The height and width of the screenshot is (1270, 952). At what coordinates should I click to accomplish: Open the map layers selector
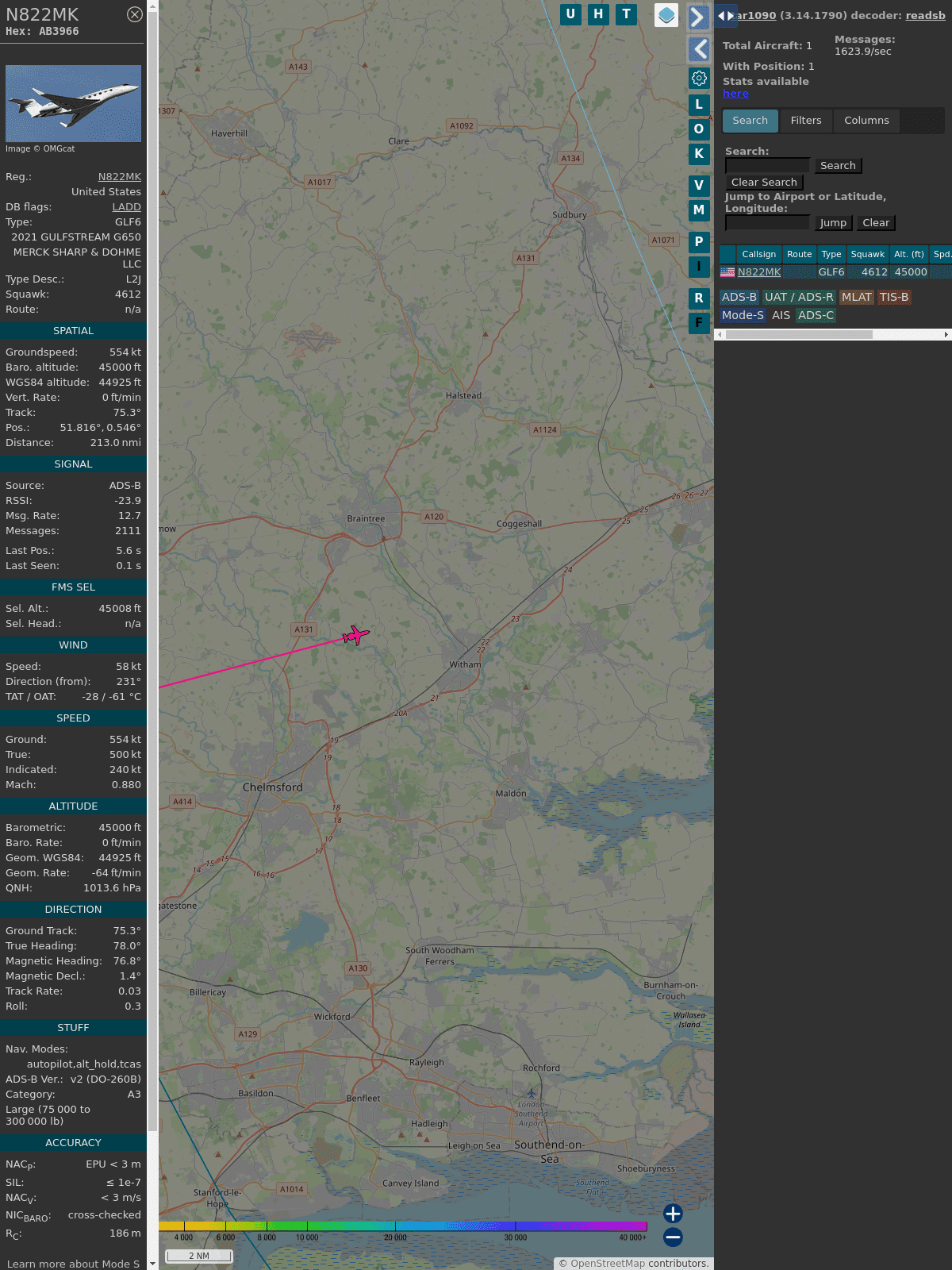666,15
